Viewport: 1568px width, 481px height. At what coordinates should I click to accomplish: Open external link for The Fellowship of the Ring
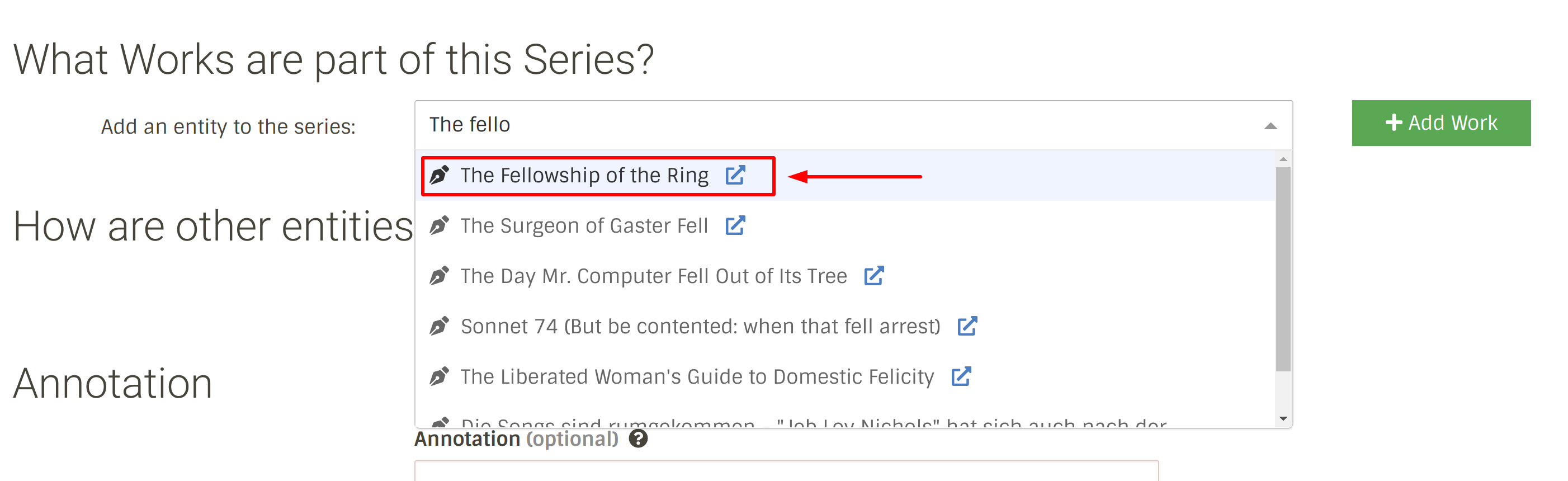click(x=735, y=176)
